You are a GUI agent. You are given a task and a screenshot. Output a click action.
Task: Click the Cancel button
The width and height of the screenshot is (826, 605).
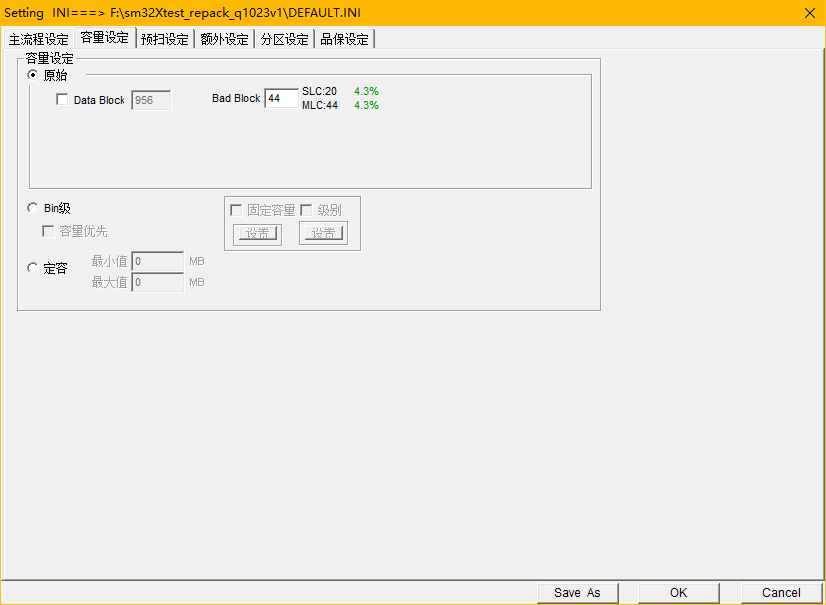click(781, 593)
